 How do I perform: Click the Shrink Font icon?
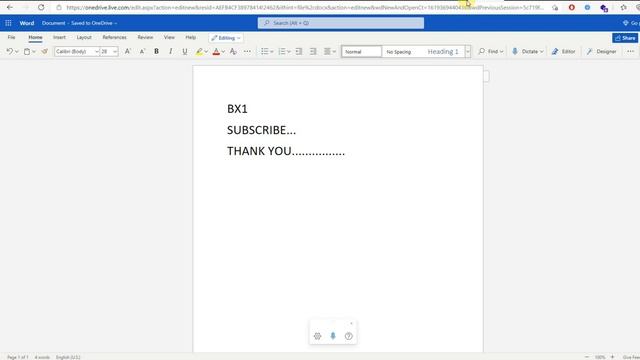point(142,51)
